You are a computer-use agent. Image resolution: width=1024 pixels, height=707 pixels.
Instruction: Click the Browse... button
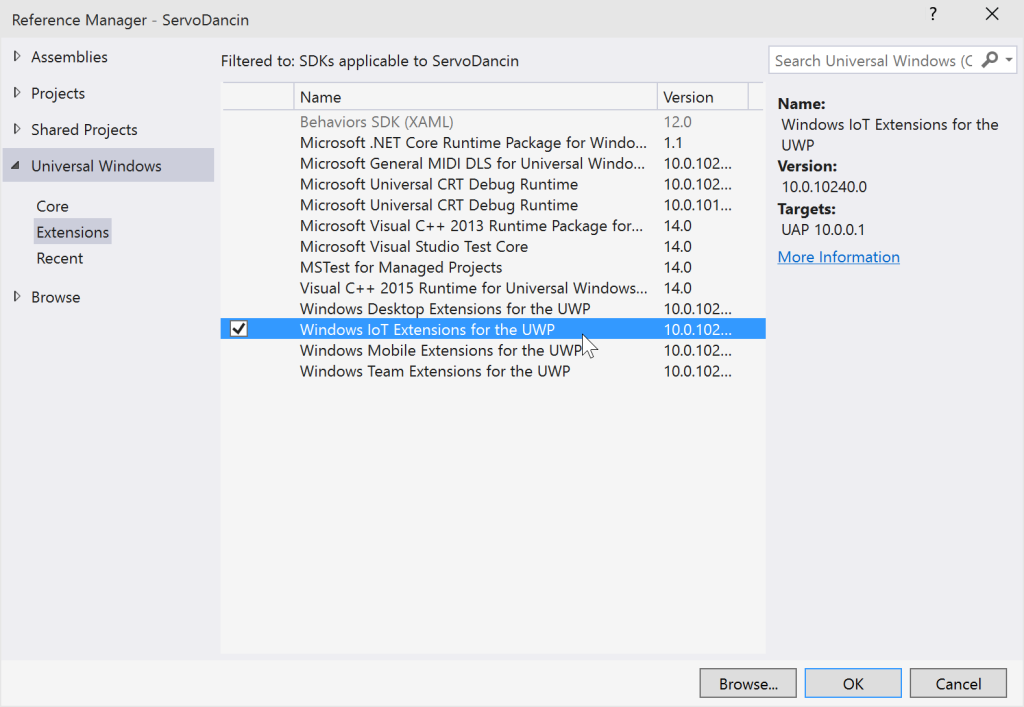[x=748, y=683]
